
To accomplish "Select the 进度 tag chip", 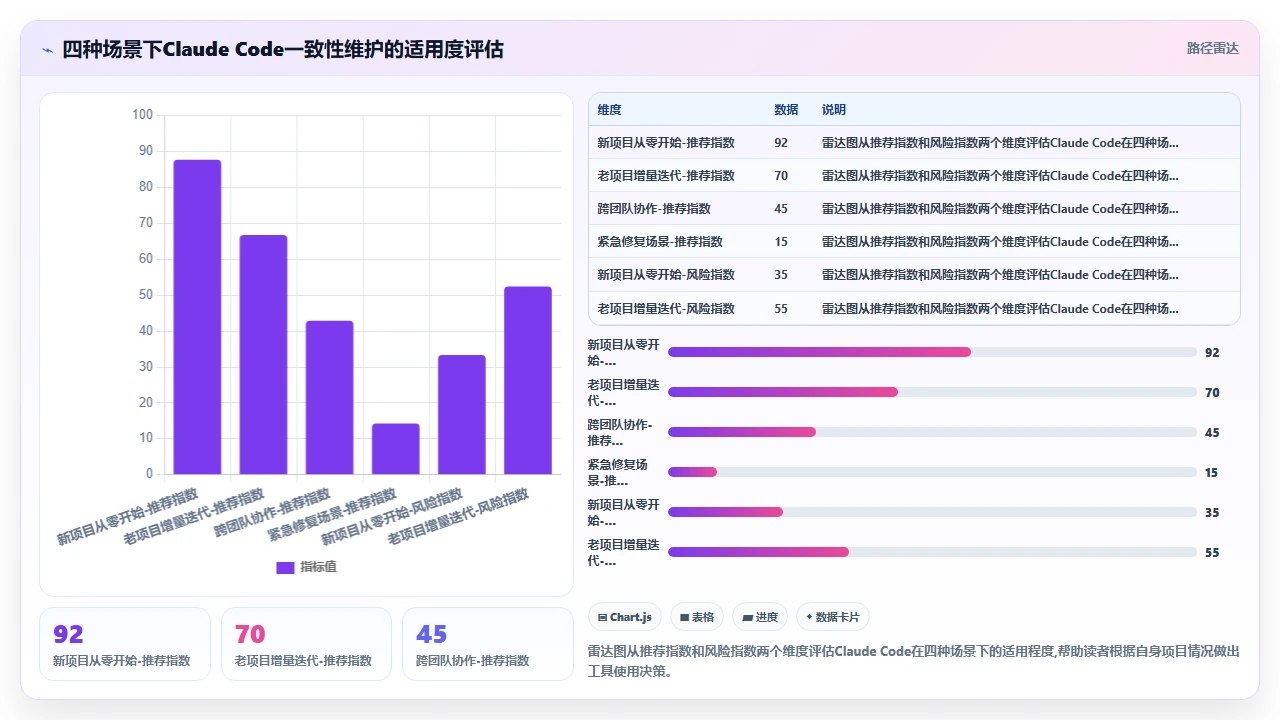I will 760,617.
